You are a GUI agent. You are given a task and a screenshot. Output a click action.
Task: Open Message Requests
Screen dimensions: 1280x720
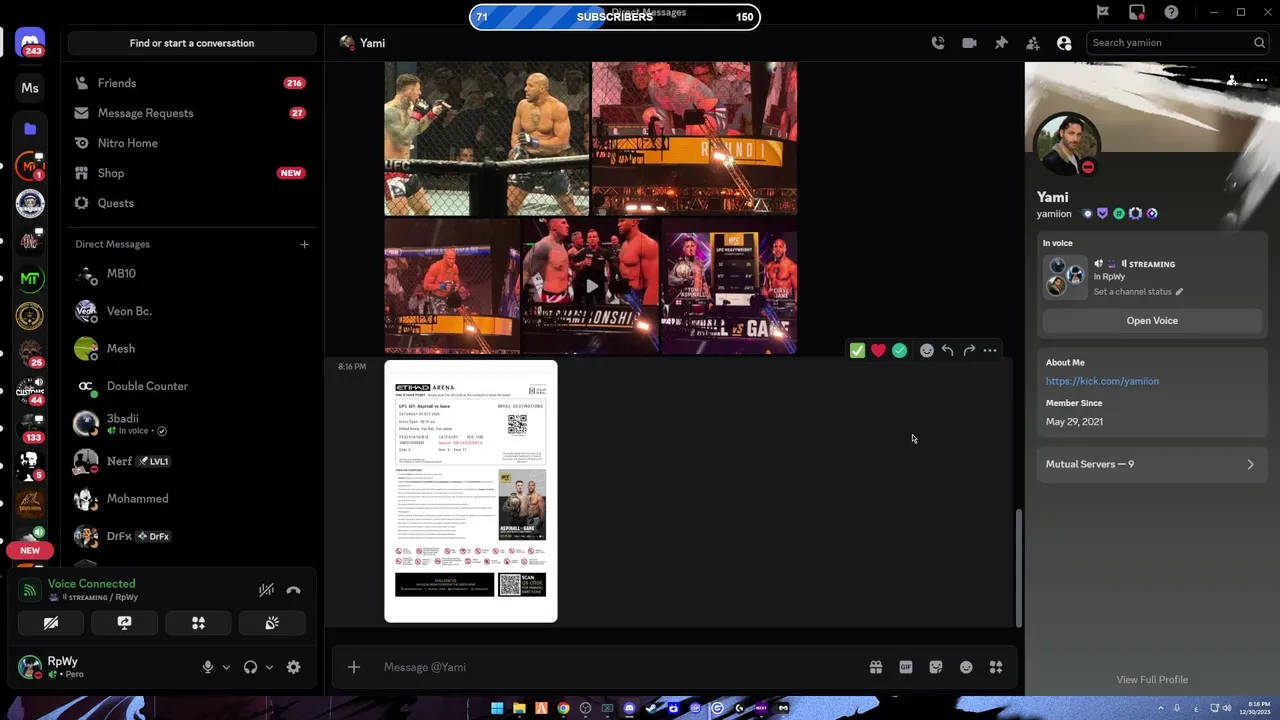192,113
